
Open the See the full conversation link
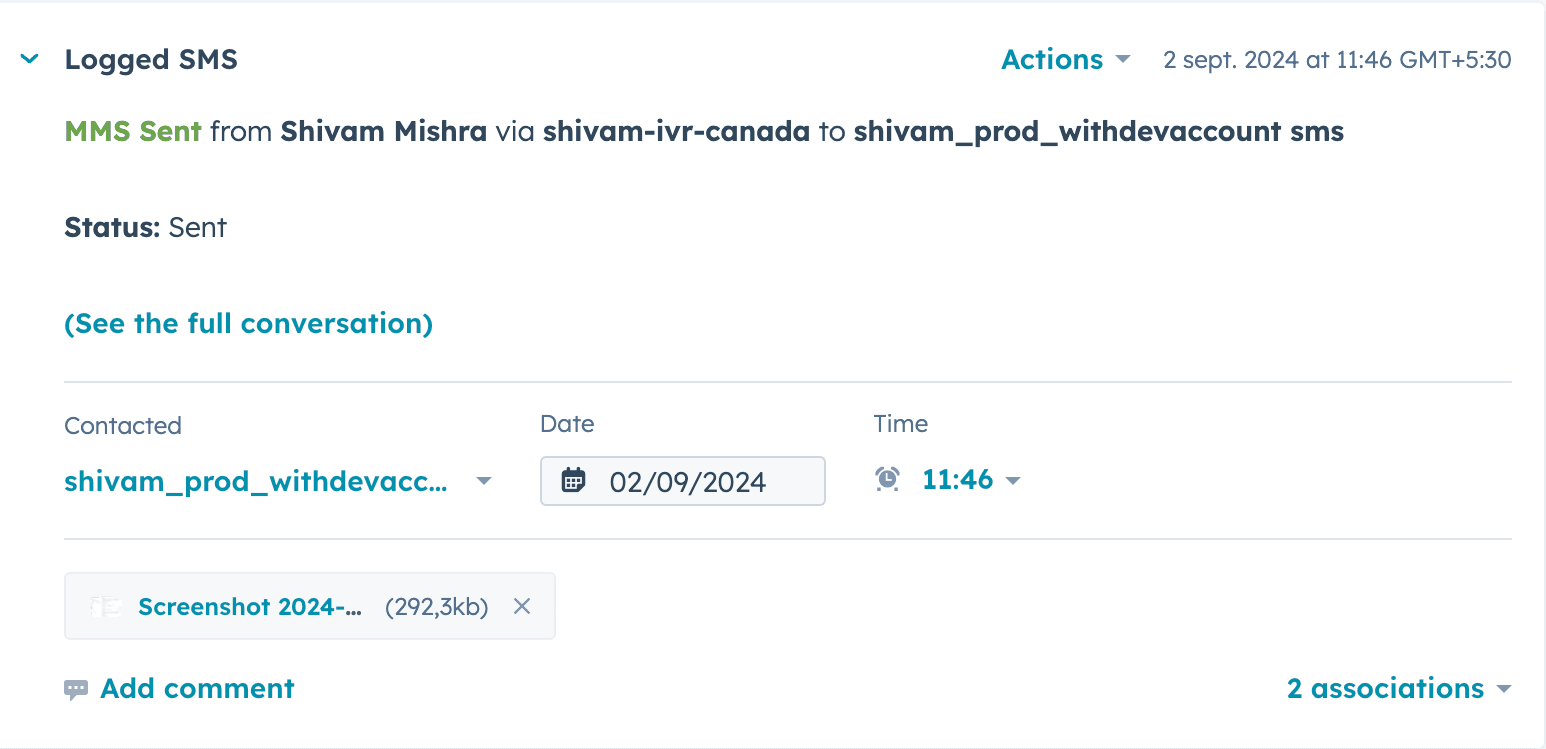(x=248, y=324)
